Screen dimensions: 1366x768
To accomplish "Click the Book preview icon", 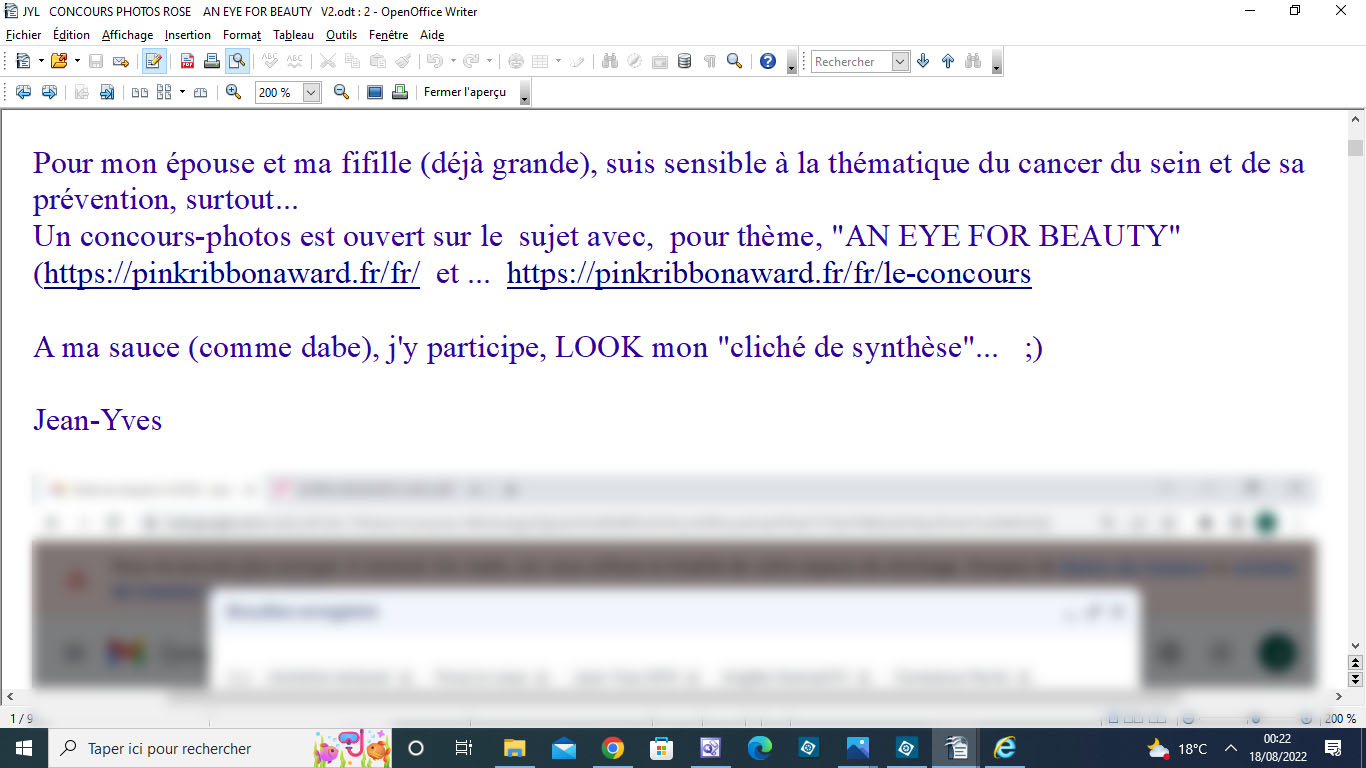I will coord(200,92).
